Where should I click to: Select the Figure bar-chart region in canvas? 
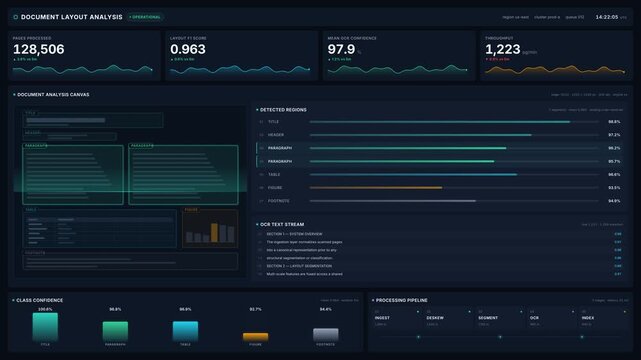[x=210, y=229]
